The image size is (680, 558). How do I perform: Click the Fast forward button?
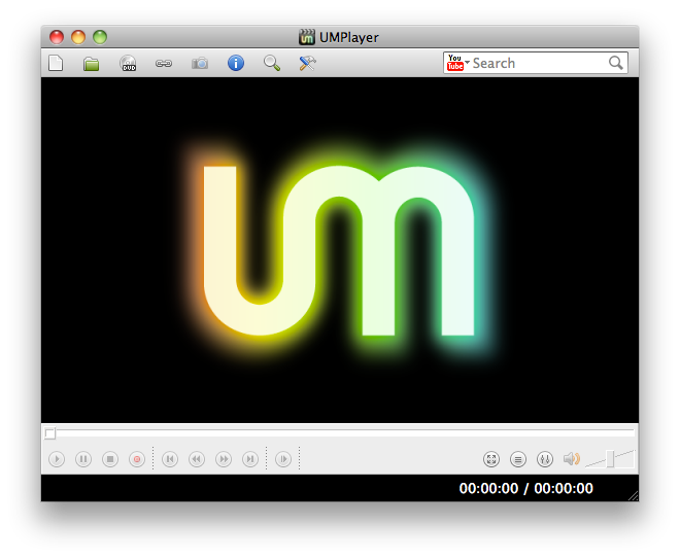point(224,459)
